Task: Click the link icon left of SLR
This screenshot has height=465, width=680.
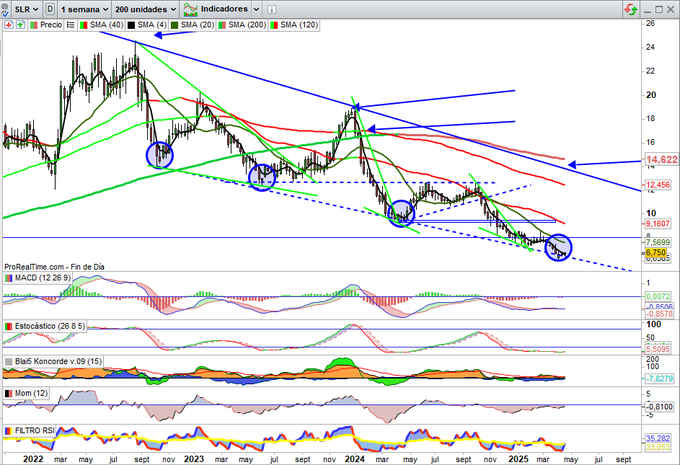Action: 5,9
